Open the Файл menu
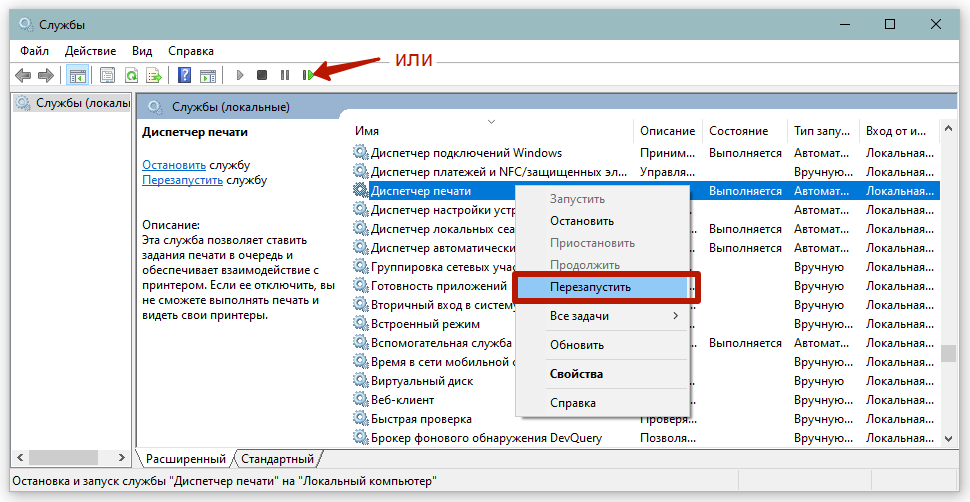 tap(33, 50)
